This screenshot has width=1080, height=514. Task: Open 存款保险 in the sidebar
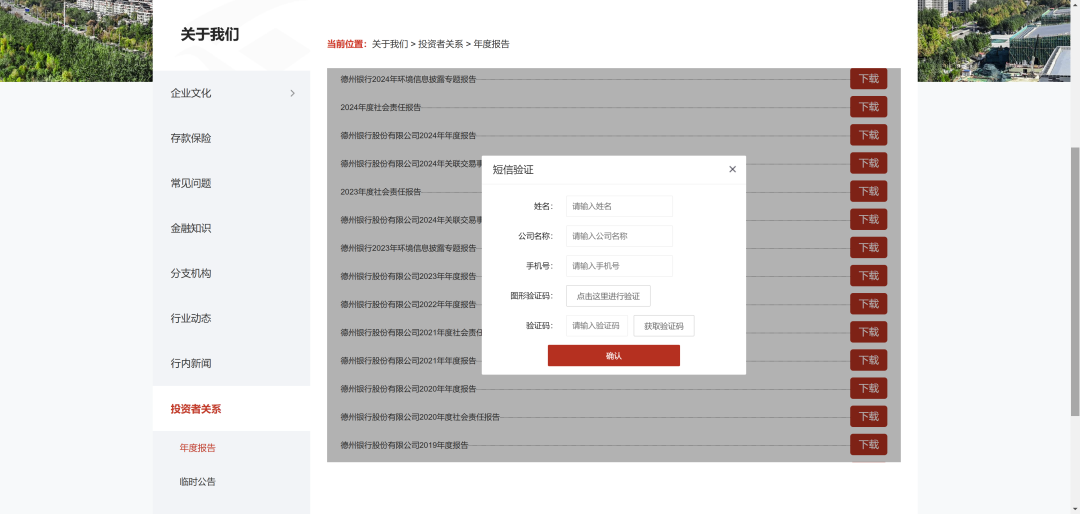pyautogui.click(x=191, y=138)
